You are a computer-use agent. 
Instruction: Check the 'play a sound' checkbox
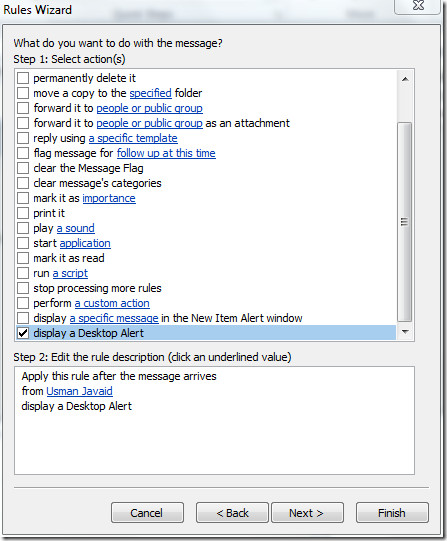[x=23, y=228]
